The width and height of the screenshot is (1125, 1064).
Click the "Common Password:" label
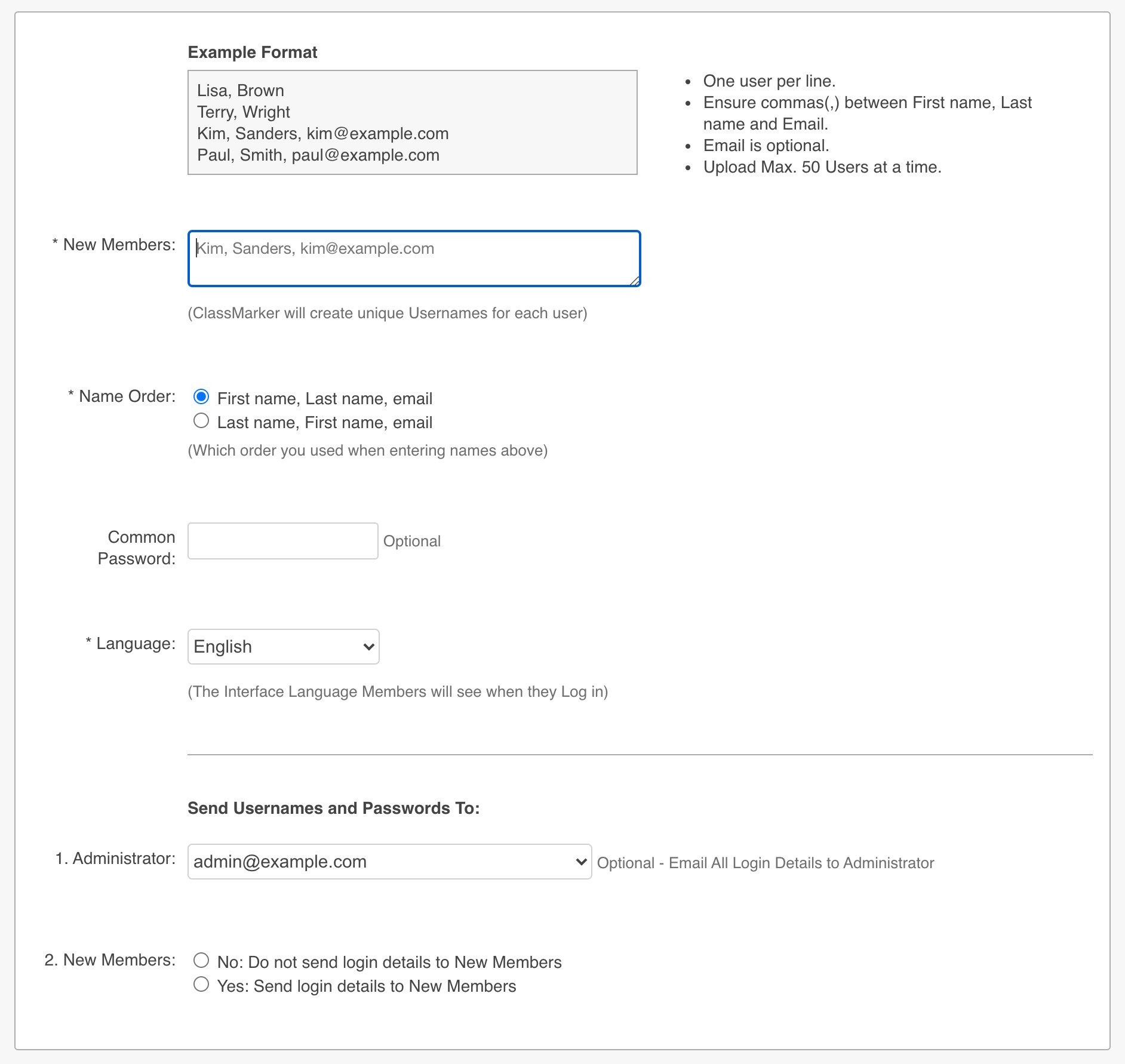coord(137,548)
